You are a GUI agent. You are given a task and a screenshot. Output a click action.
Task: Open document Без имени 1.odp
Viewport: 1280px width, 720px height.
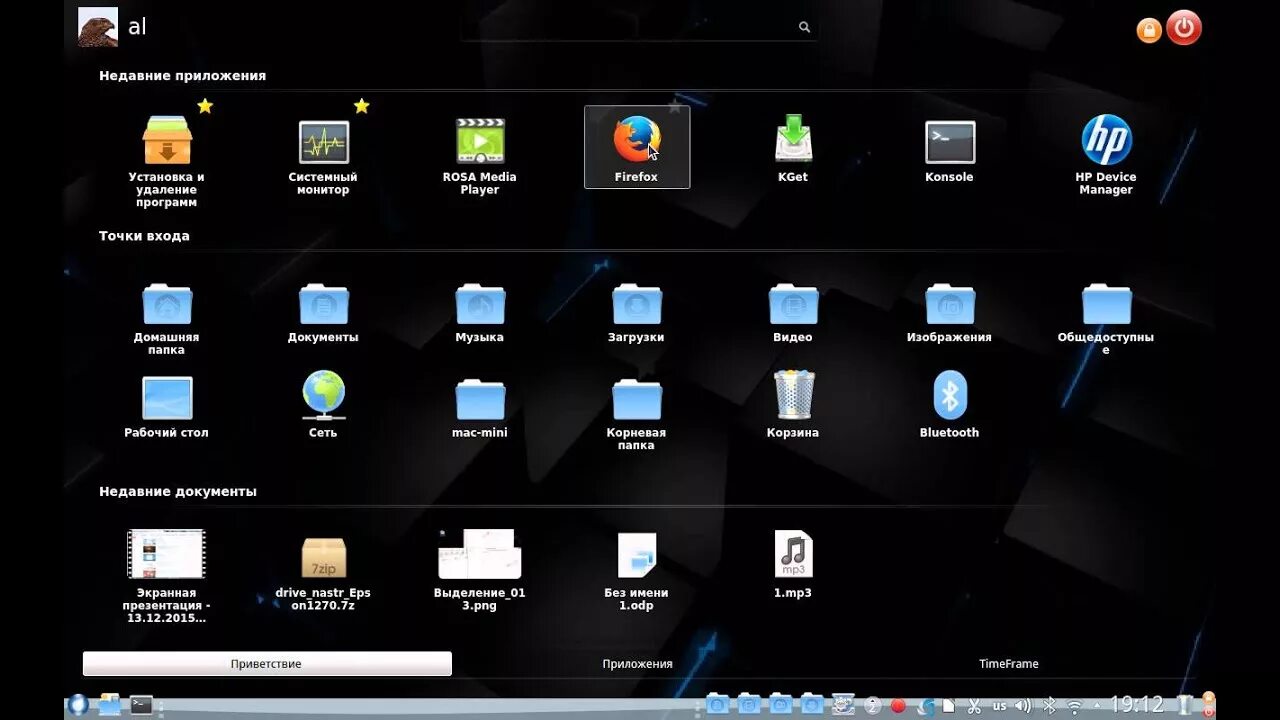(637, 572)
